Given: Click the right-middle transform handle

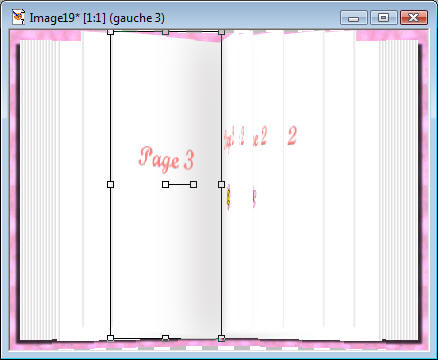Looking at the screenshot, I should click(x=221, y=184).
